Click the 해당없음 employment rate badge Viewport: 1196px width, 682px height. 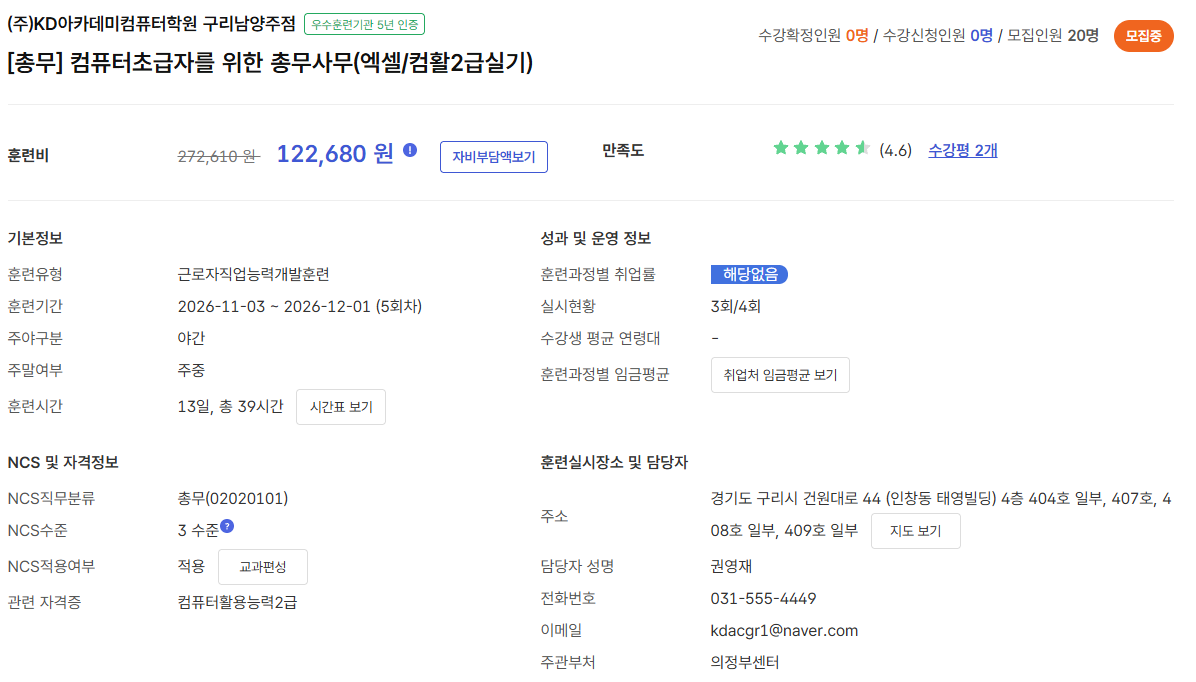point(750,275)
